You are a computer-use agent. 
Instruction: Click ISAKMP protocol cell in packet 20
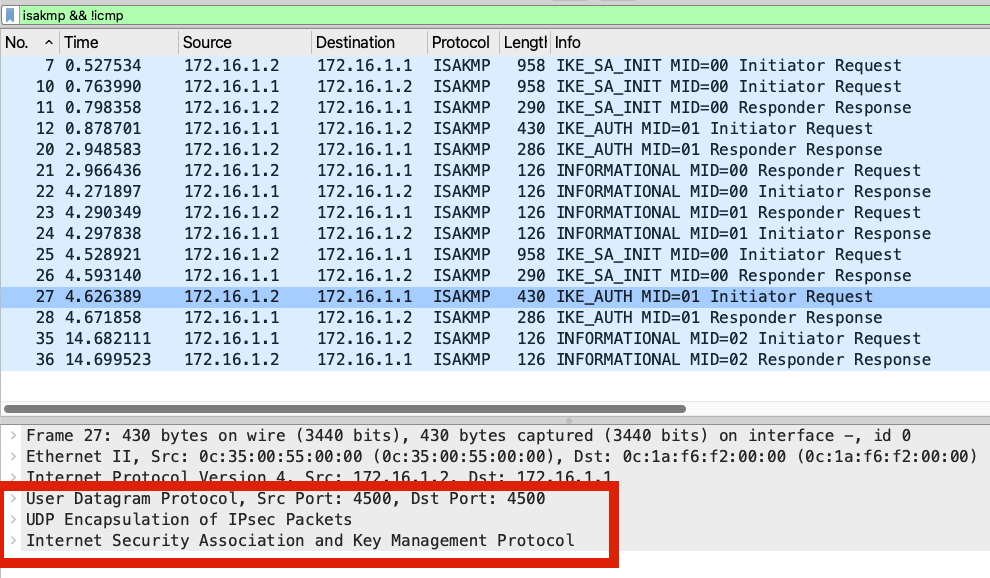pos(462,150)
